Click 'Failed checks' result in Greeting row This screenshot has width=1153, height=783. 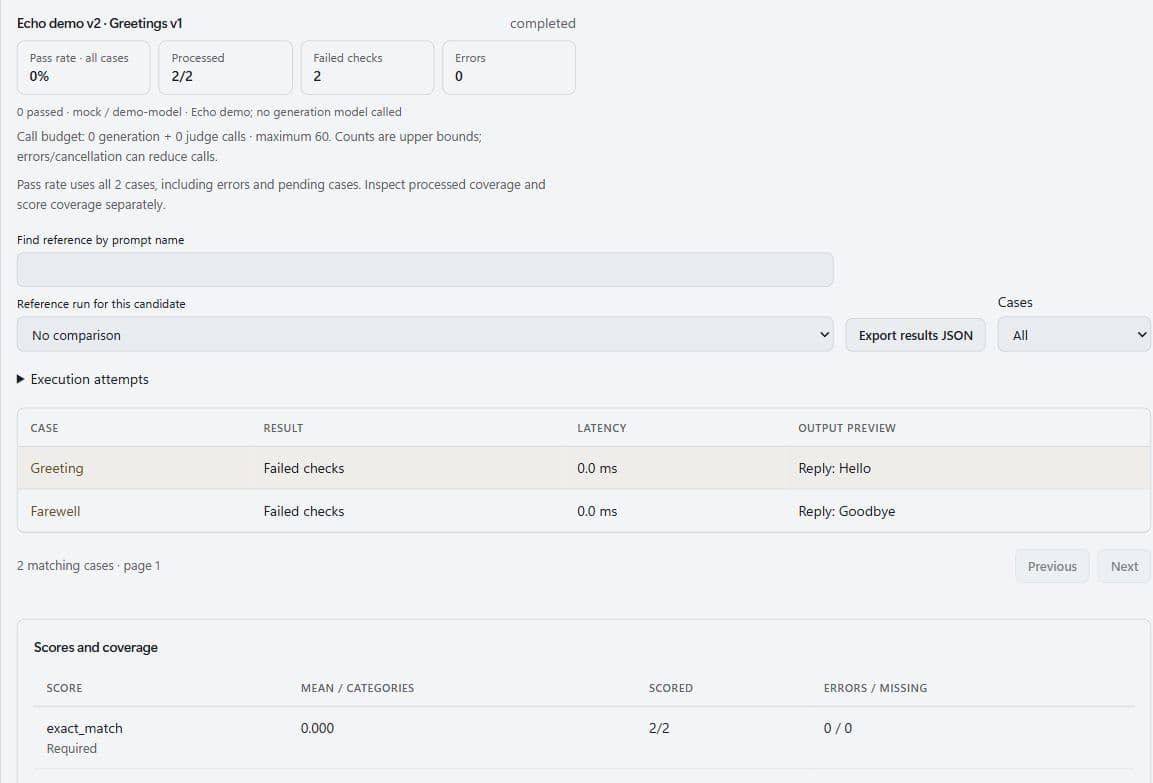tap(304, 468)
